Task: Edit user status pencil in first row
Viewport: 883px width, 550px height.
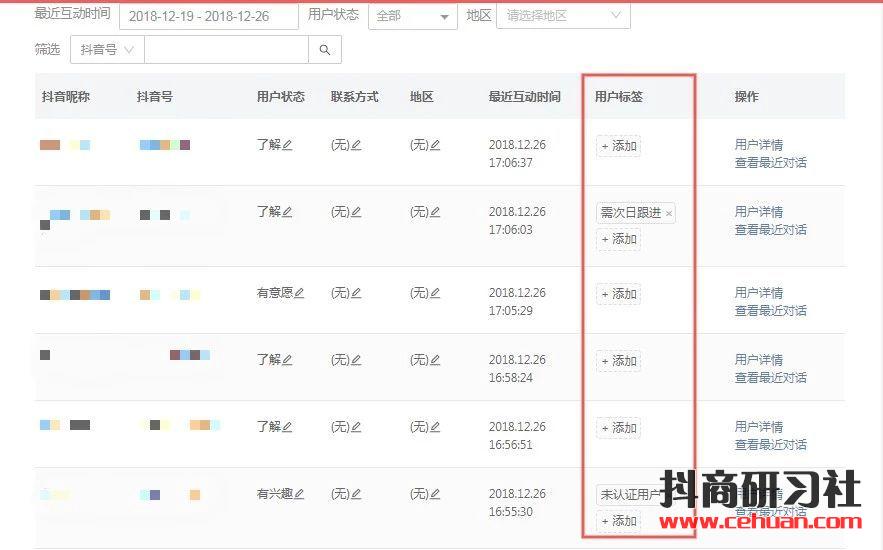Action: pos(288,145)
